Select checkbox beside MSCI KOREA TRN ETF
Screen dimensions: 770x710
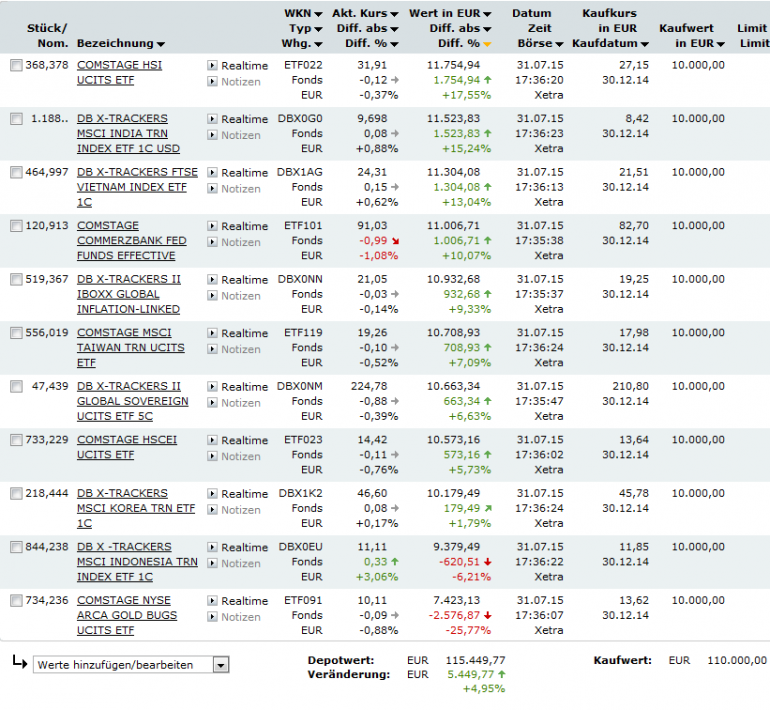pos(16,493)
